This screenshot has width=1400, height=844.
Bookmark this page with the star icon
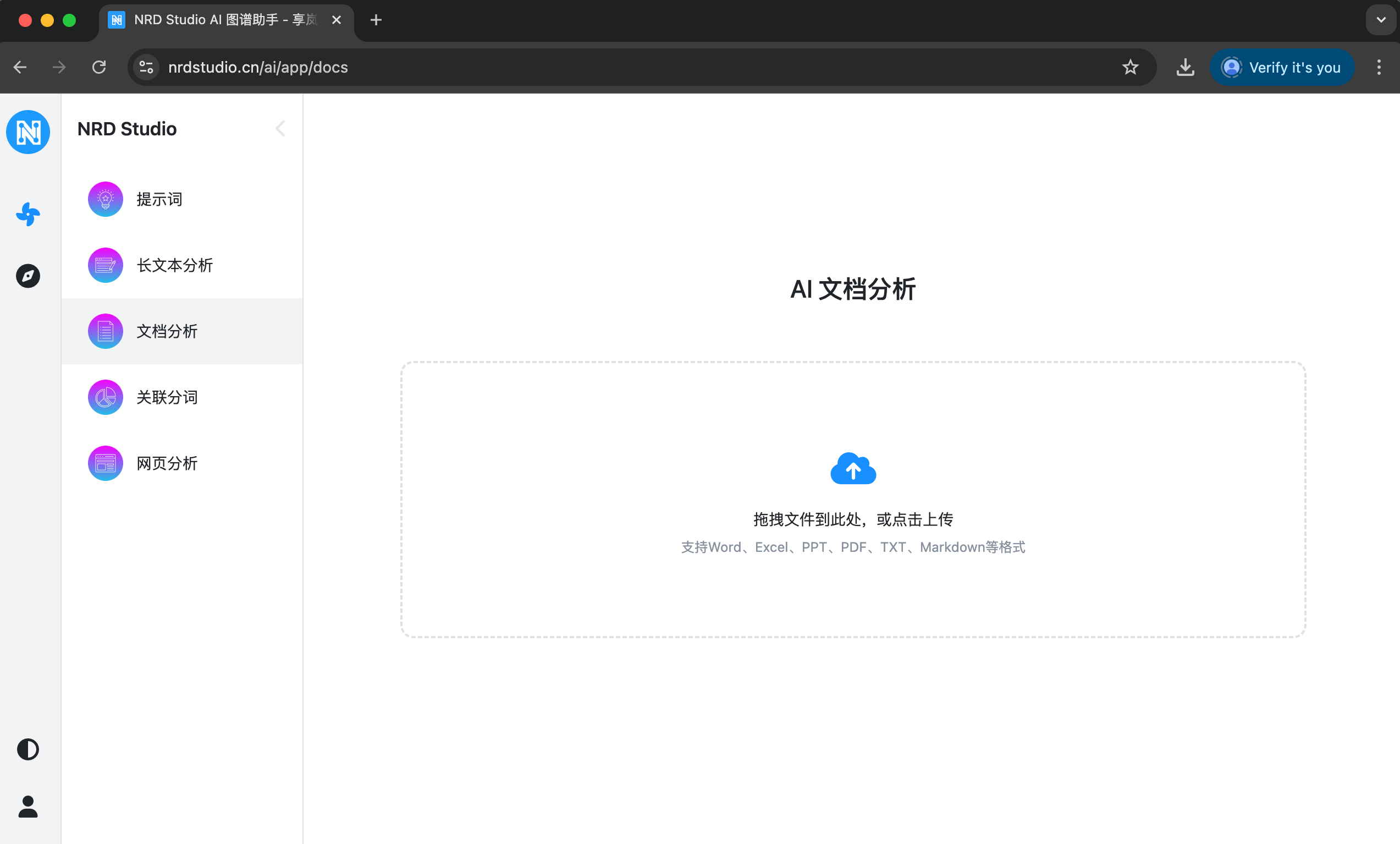click(x=1130, y=67)
